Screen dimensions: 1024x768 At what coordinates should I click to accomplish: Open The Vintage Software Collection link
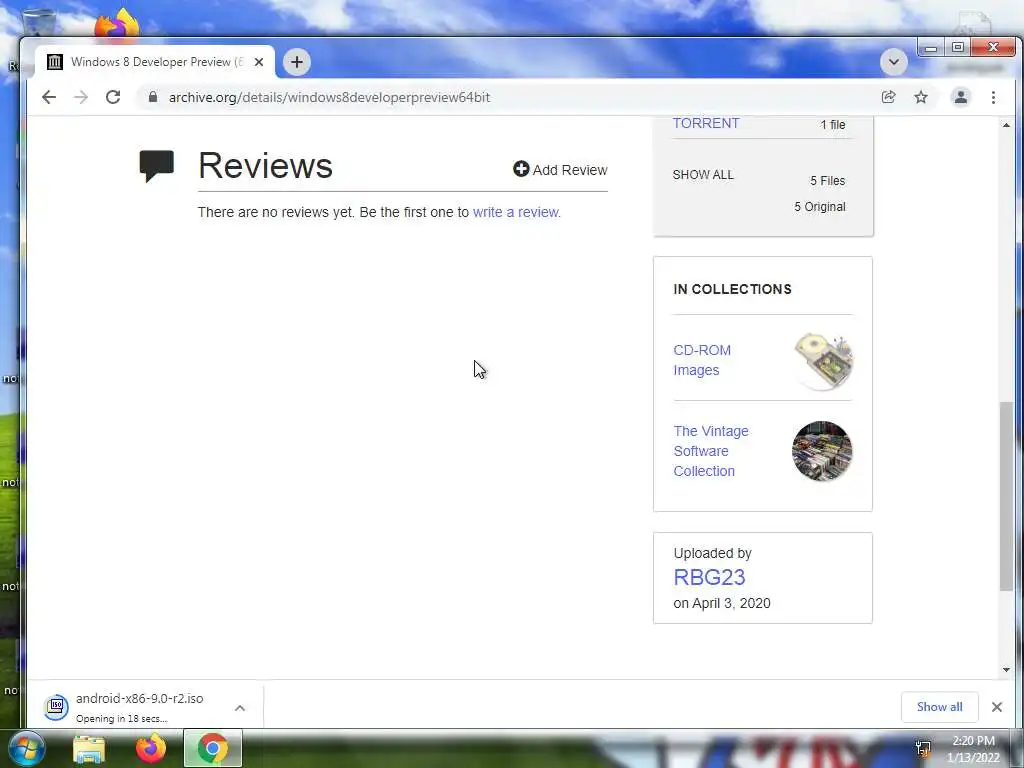click(x=711, y=451)
